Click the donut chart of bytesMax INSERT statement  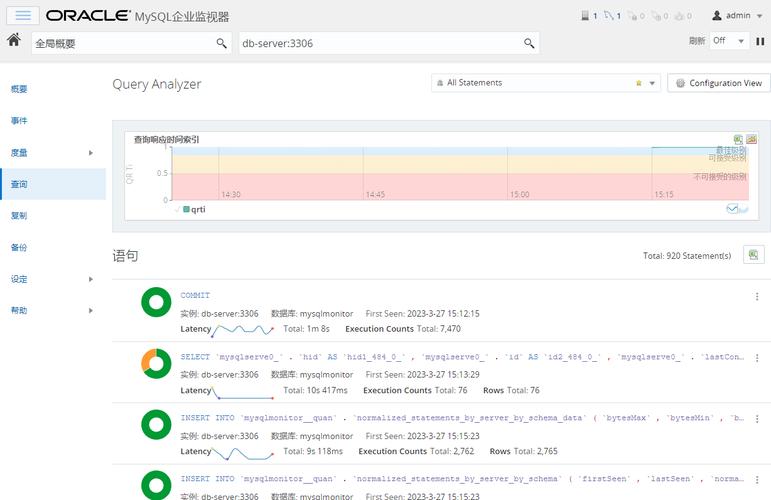pyautogui.click(x=156, y=425)
